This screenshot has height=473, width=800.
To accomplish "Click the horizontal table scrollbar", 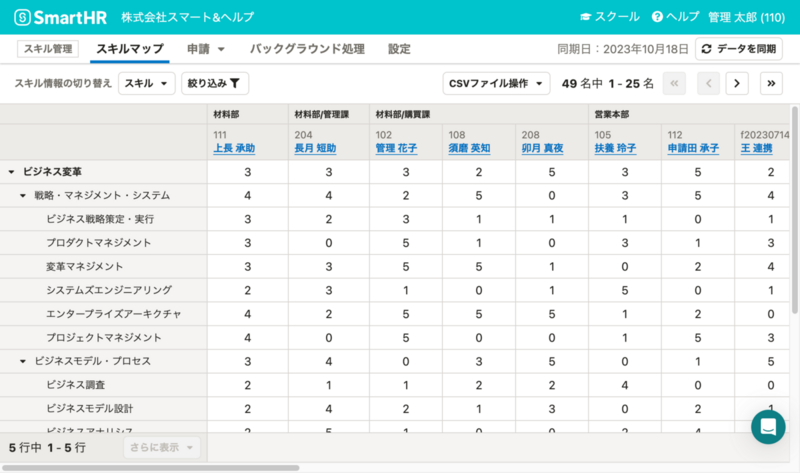I will coord(151,468).
